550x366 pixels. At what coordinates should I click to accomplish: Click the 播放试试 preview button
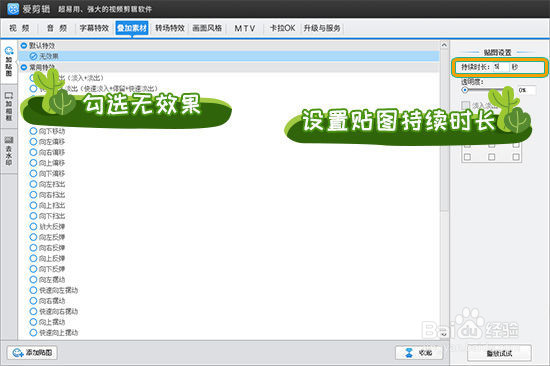click(x=499, y=353)
